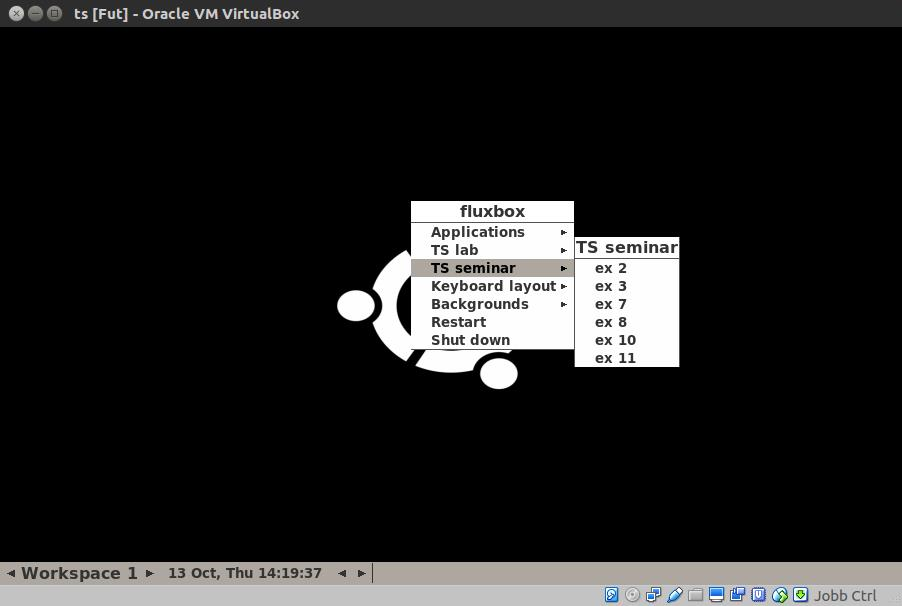Click the keyboard capture green arrow icon
The height and width of the screenshot is (606, 902).
pos(800,594)
